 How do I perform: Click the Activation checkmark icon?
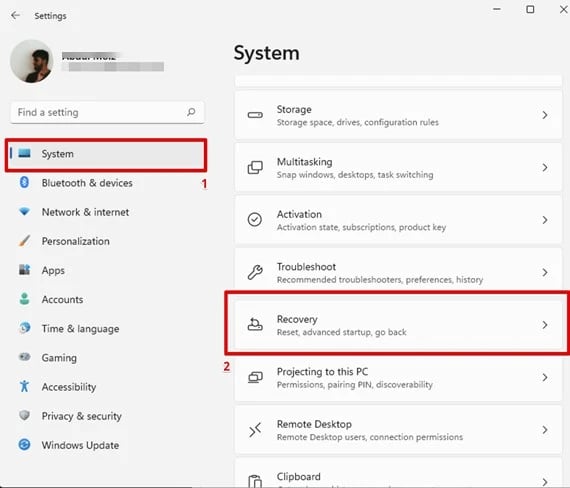(x=255, y=220)
